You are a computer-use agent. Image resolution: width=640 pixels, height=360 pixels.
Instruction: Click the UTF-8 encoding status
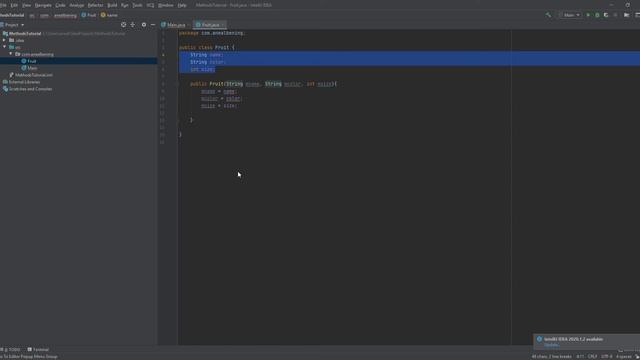click(607, 357)
